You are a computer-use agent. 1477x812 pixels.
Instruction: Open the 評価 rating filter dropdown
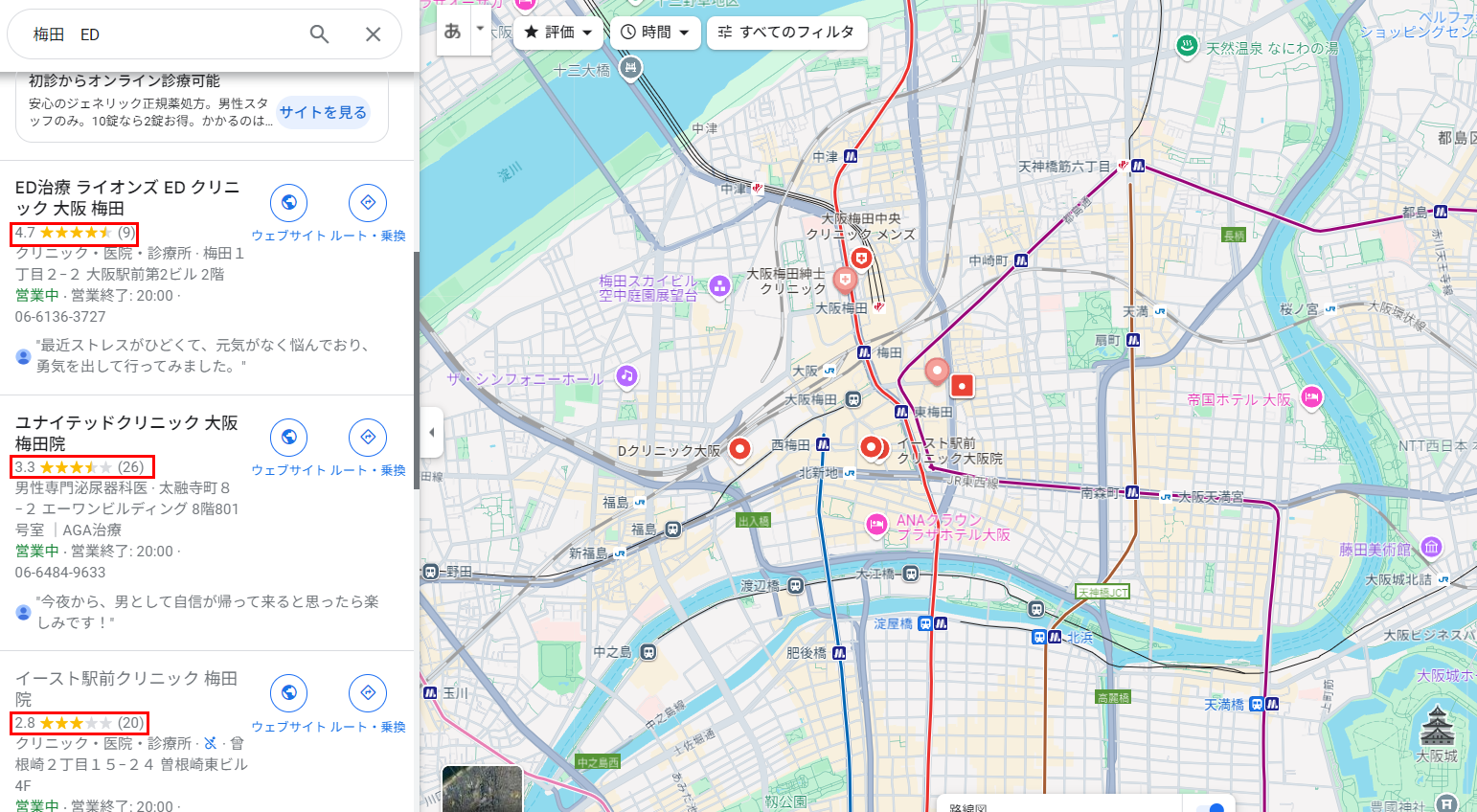click(x=558, y=33)
